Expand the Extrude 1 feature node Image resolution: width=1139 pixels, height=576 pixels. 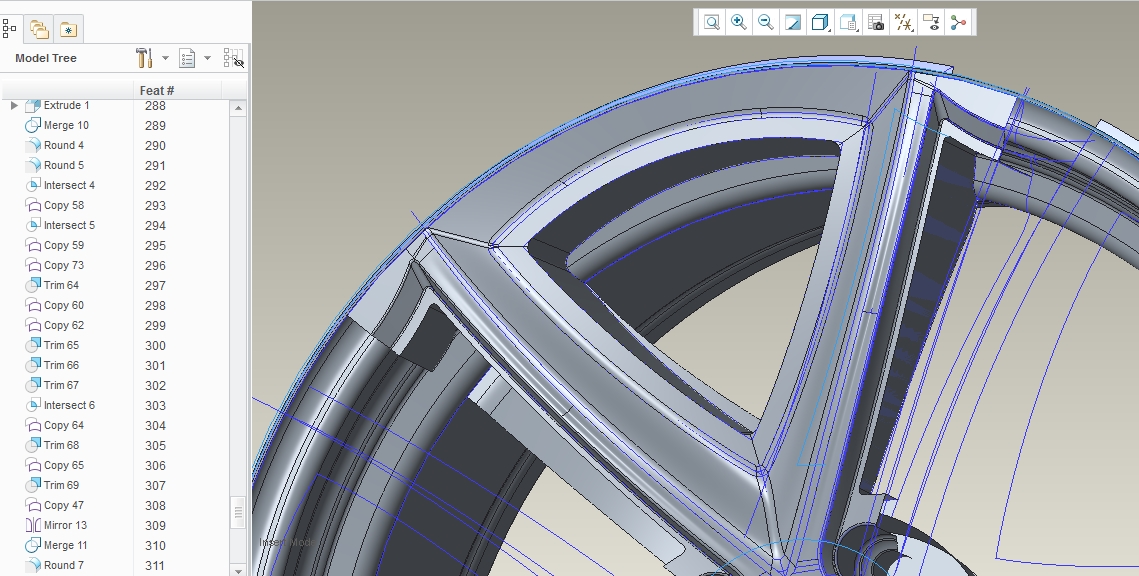14,105
